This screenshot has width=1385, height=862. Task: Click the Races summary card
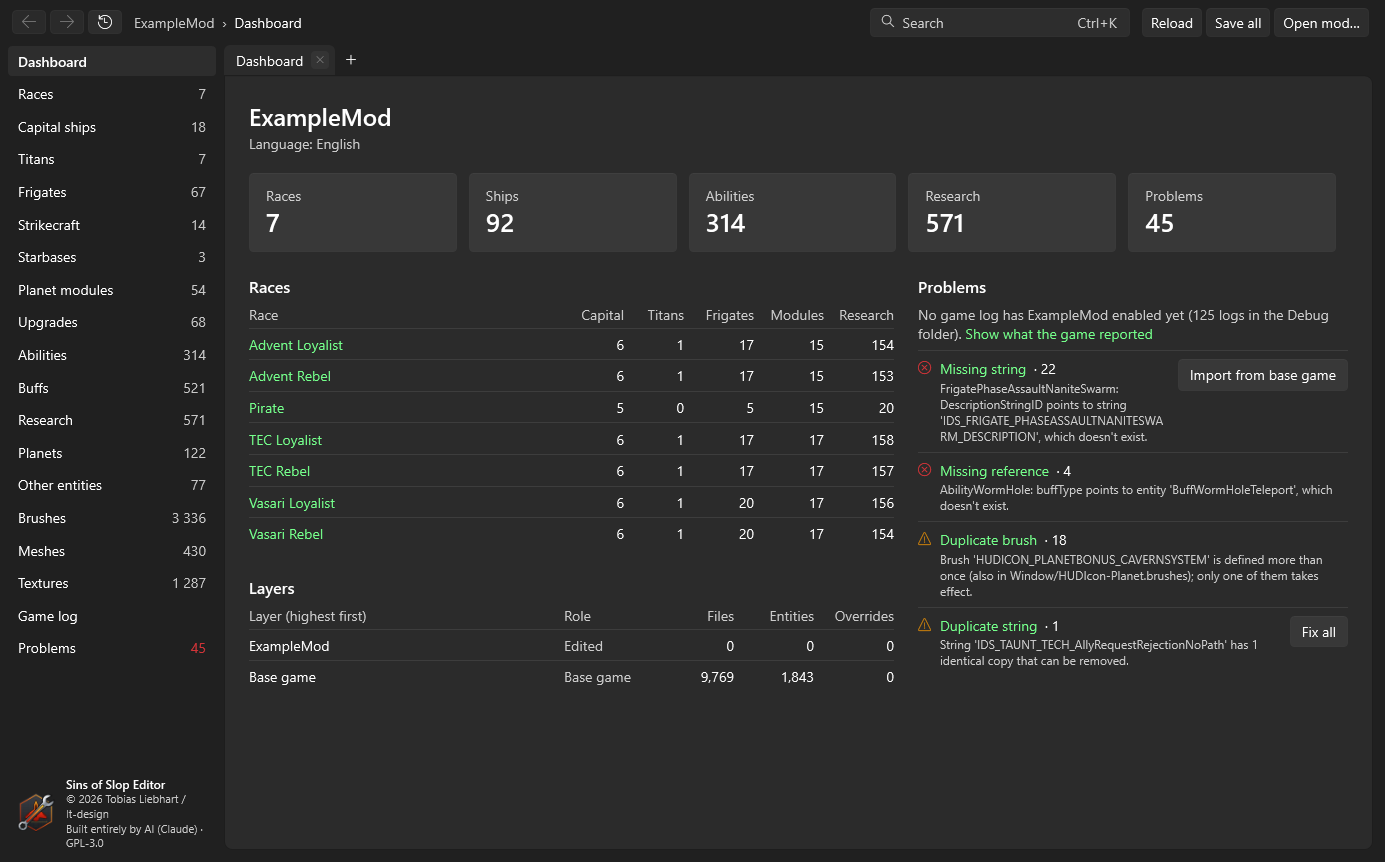tap(353, 212)
